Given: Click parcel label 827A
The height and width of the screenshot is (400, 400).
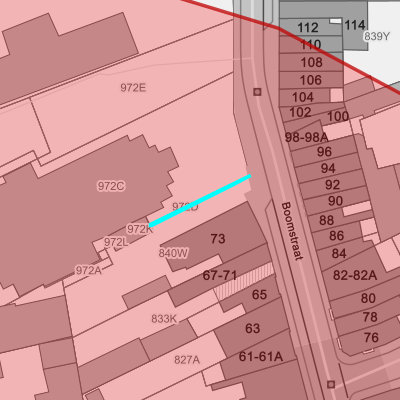Looking at the screenshot, I should point(187,360).
